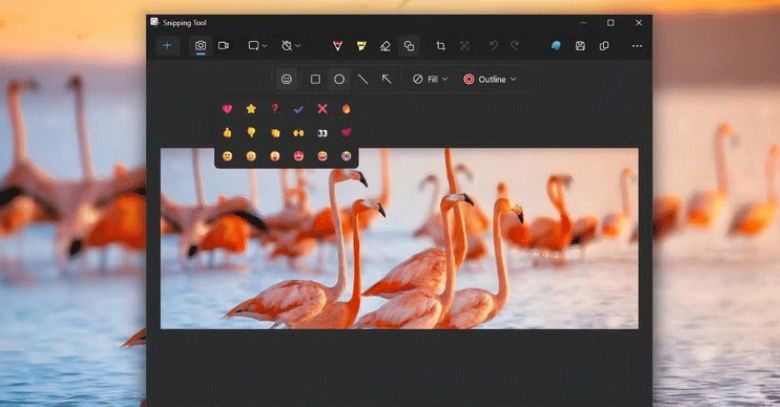780x407 pixels.
Task: Insert the frowning face emoji
Action: pyautogui.click(x=251, y=156)
